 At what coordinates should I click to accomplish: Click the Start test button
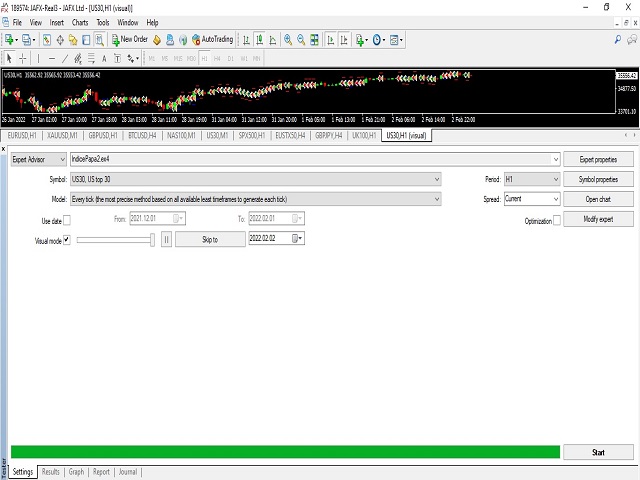(x=598, y=452)
